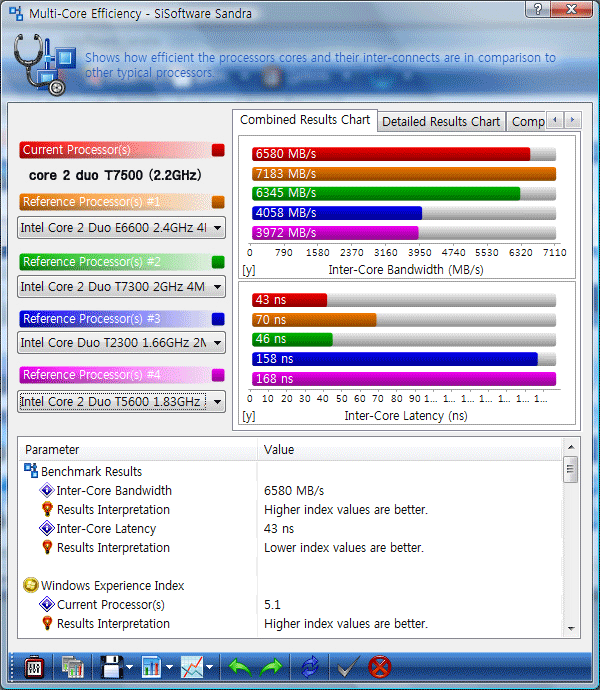Click the Value column header
This screenshot has width=600, height=690.
[x=409, y=450]
